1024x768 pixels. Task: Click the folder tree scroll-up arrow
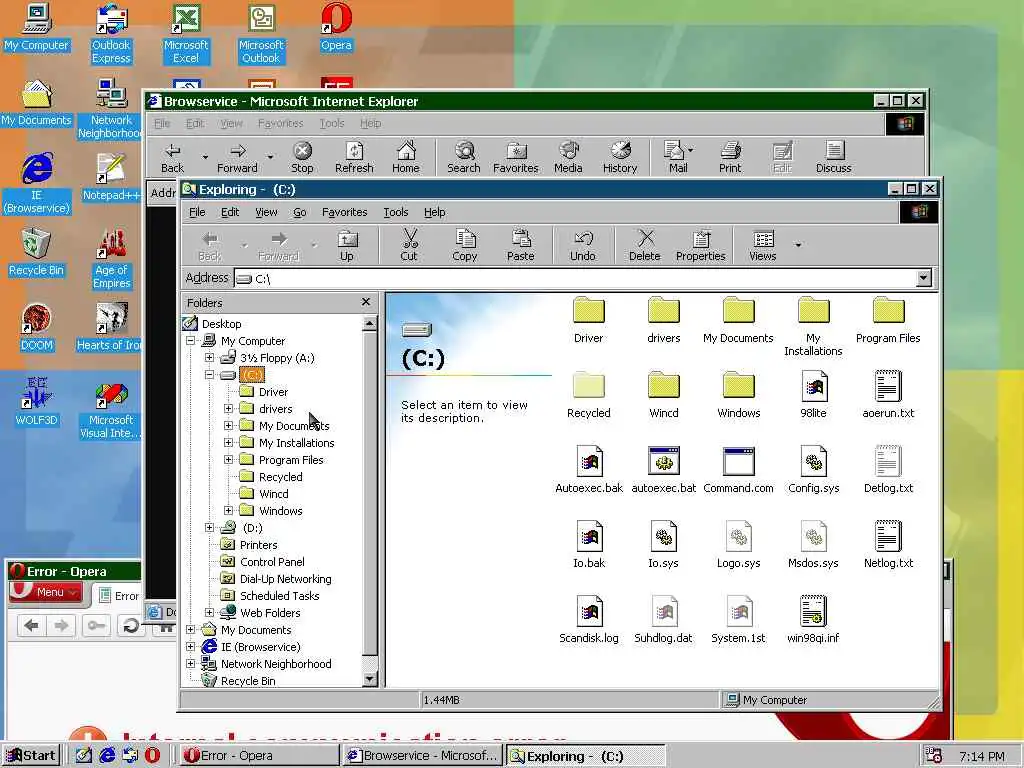click(370, 324)
